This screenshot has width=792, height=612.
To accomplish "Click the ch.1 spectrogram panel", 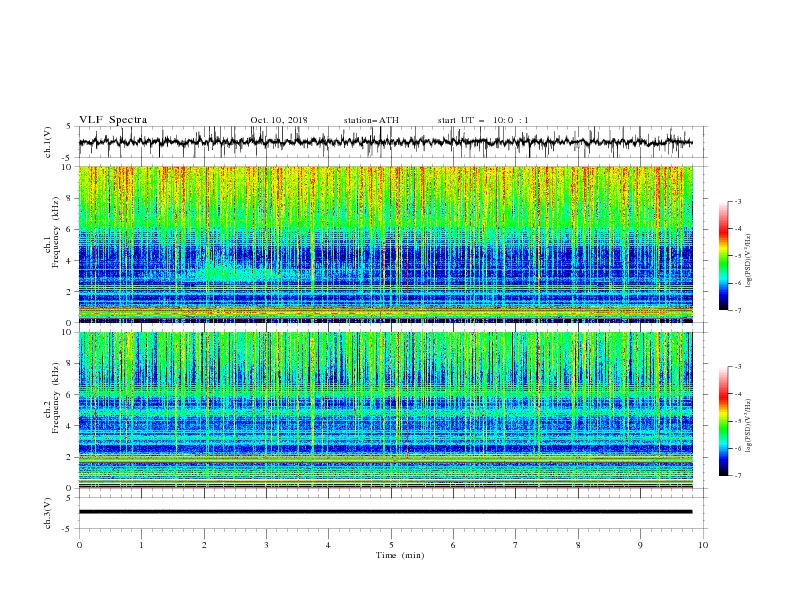I will pos(385,244).
